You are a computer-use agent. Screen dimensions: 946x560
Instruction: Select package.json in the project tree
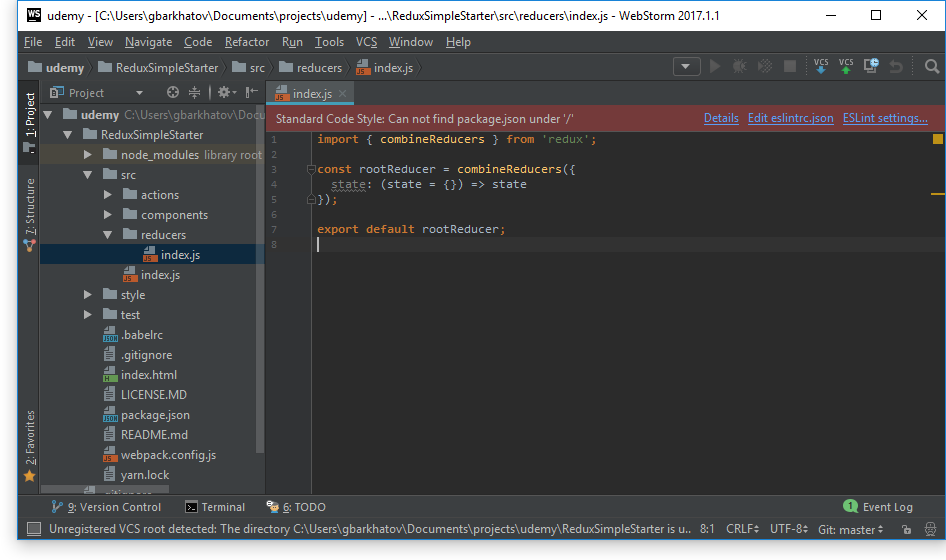pyautogui.click(x=155, y=415)
